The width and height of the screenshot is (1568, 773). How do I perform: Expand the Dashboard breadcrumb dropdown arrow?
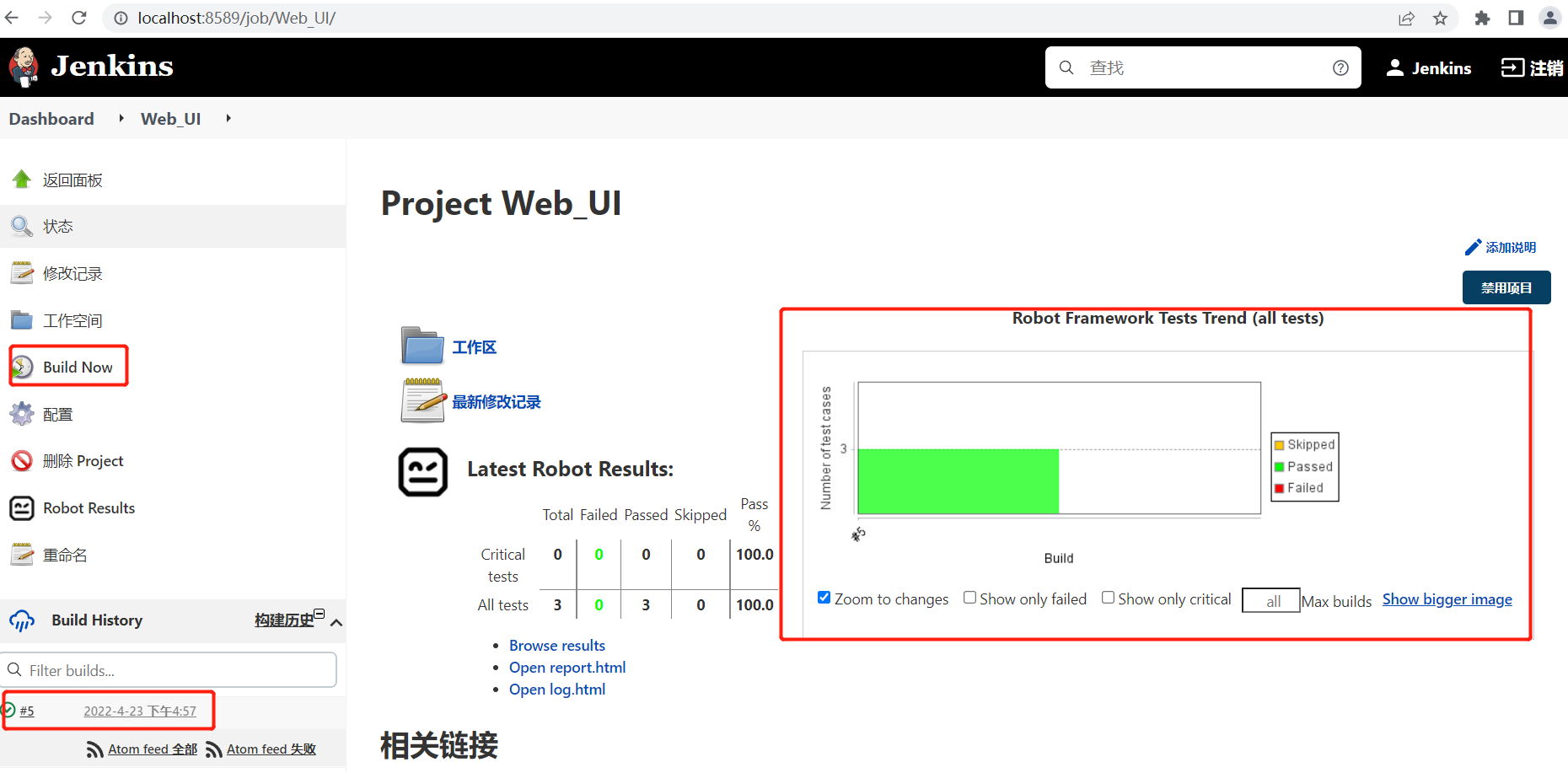click(121, 118)
